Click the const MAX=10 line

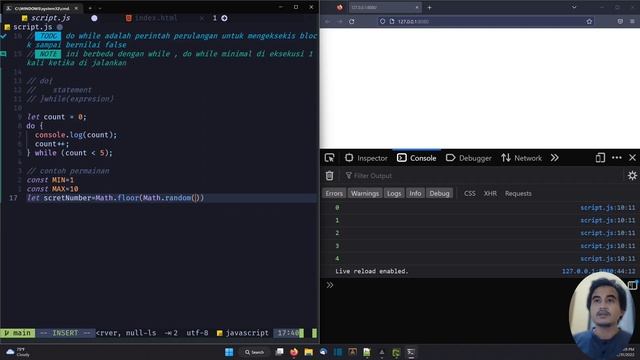52,189
